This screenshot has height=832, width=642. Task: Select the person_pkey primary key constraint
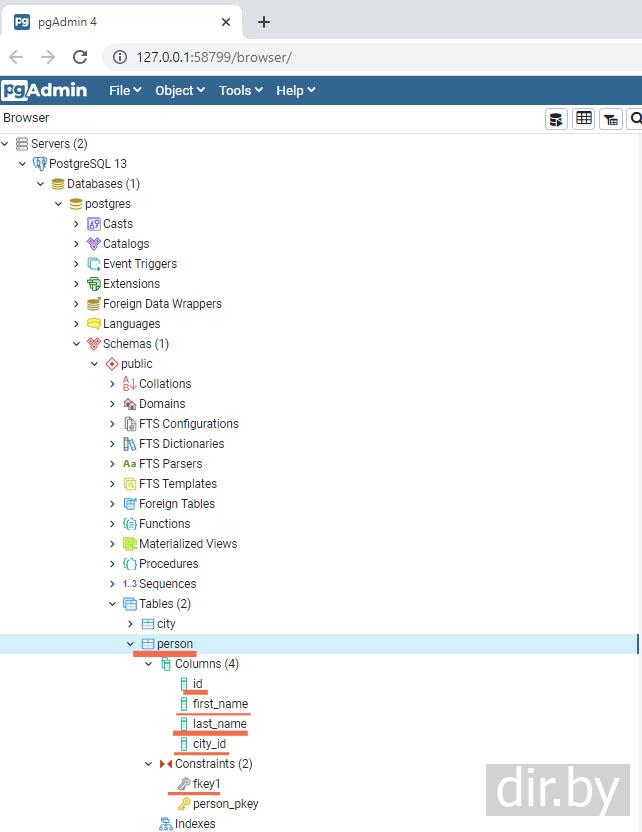click(225, 804)
